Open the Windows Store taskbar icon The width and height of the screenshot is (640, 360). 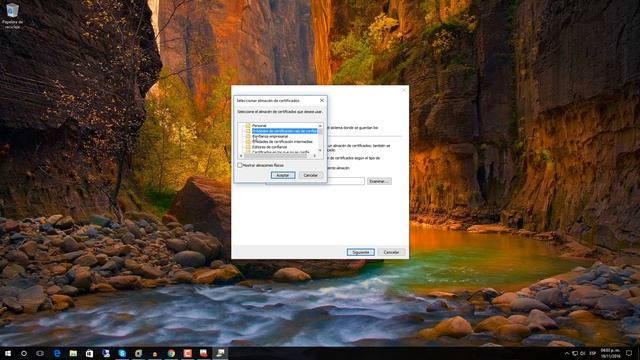(x=89, y=353)
